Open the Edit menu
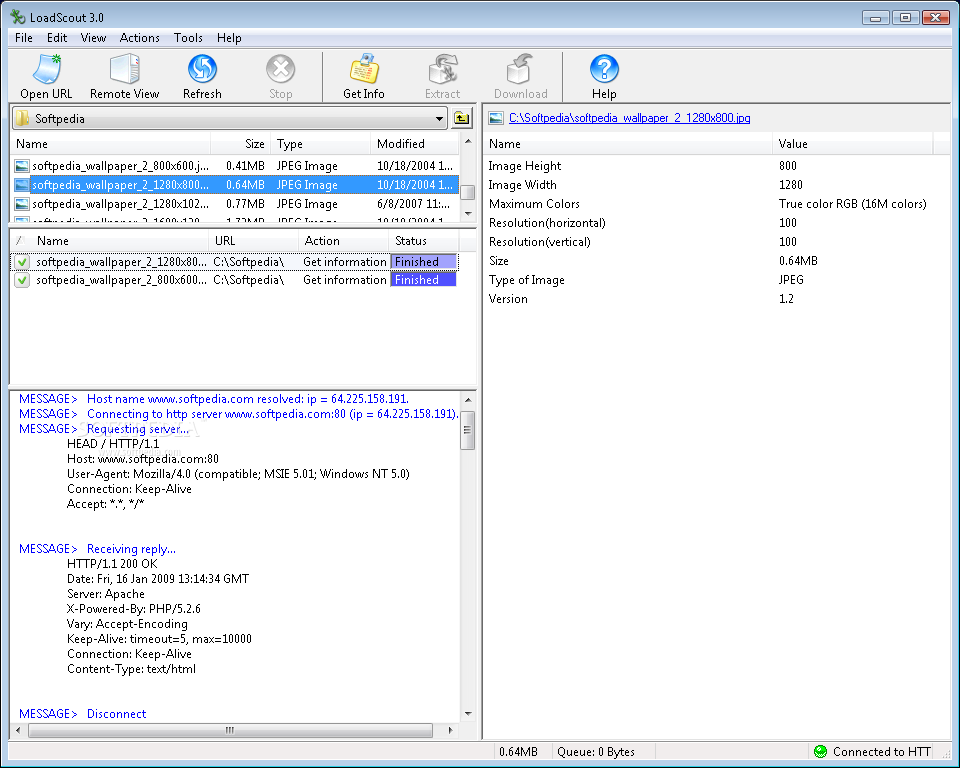This screenshot has height=768, width=960. coord(57,38)
